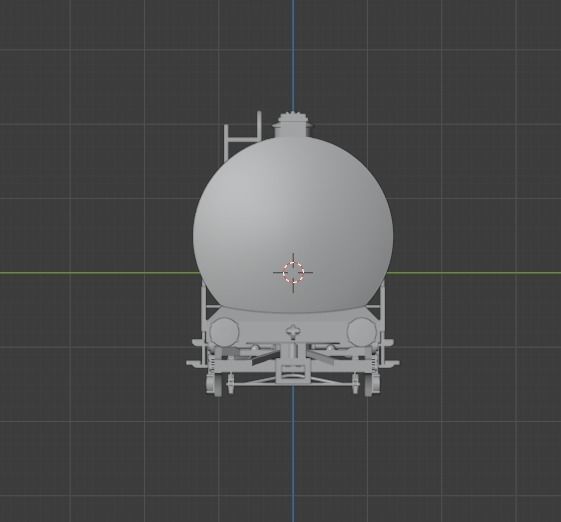561x522 pixels.
Task: Select the left wheel of the wagon
Action: pyautogui.click(x=214, y=384)
